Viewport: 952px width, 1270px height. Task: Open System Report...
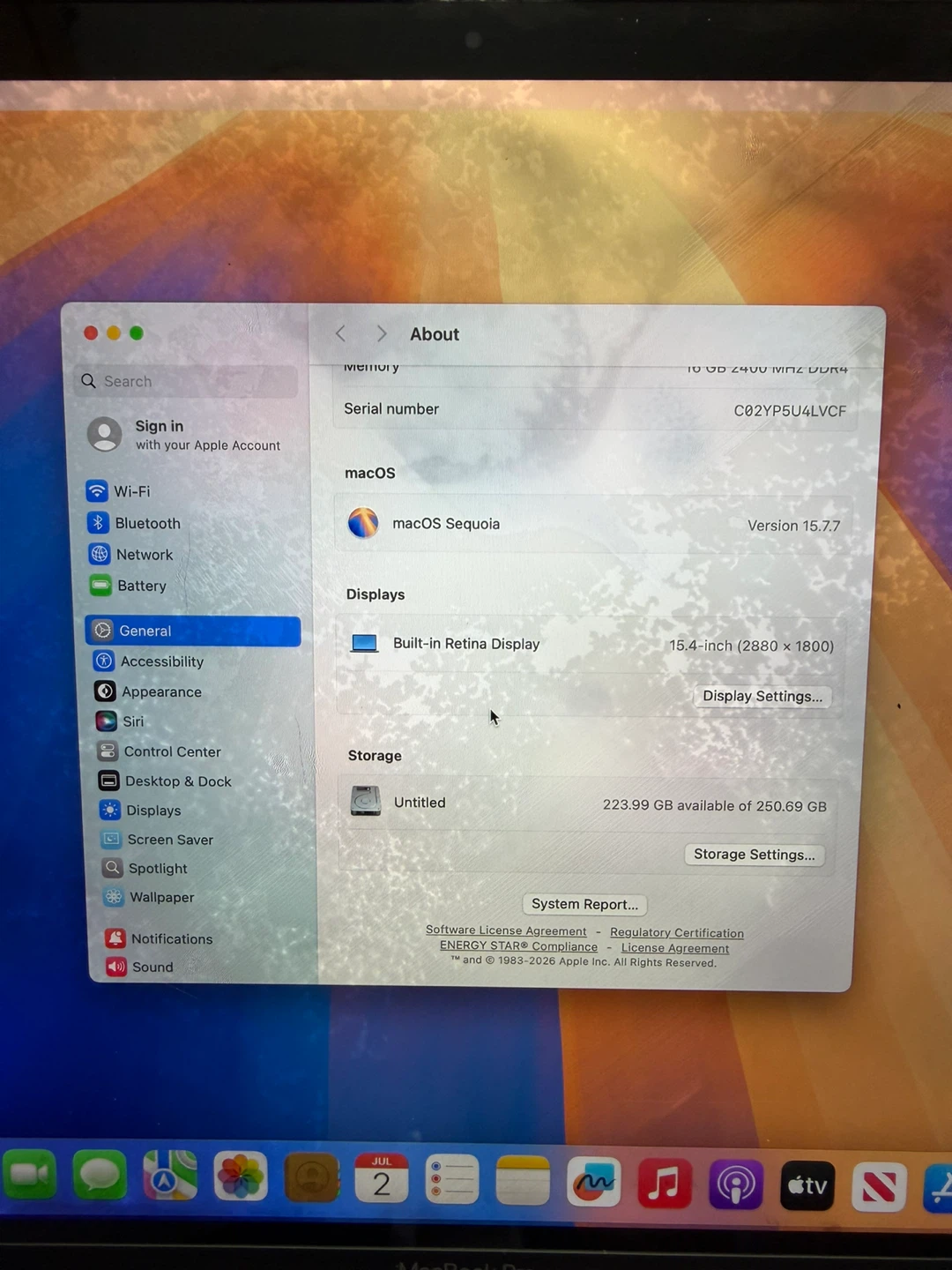(x=584, y=904)
